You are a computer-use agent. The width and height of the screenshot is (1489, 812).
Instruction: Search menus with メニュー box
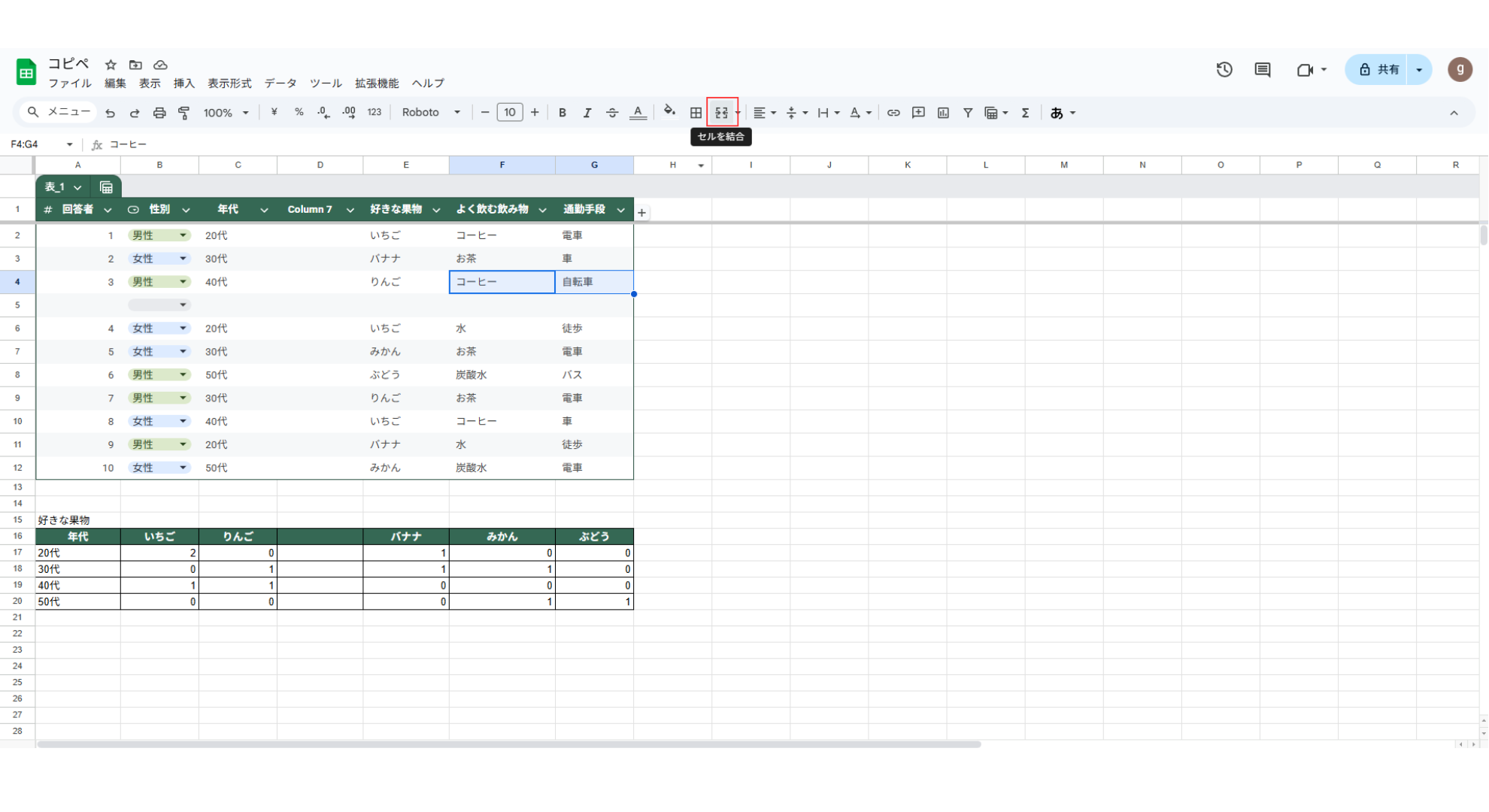(59, 113)
